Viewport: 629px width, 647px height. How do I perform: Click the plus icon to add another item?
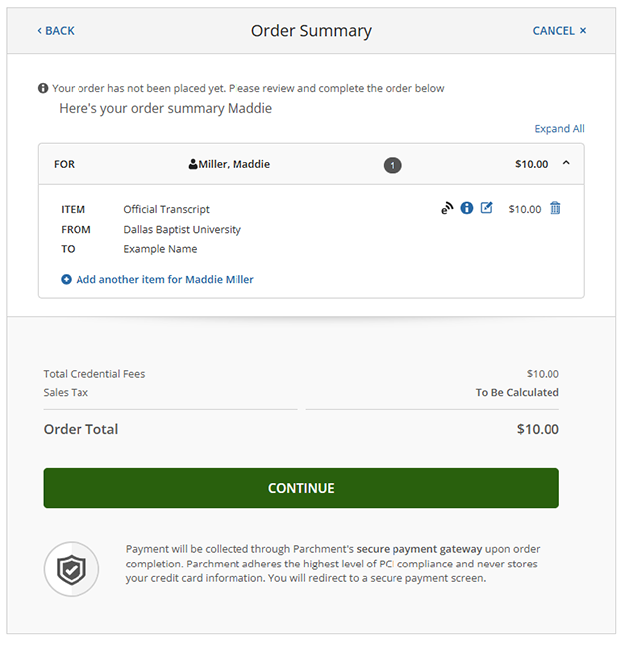(x=67, y=280)
